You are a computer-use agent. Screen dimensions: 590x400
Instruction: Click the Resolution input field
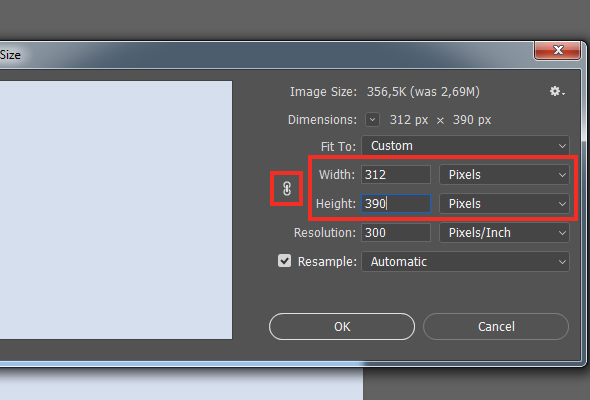pos(396,233)
